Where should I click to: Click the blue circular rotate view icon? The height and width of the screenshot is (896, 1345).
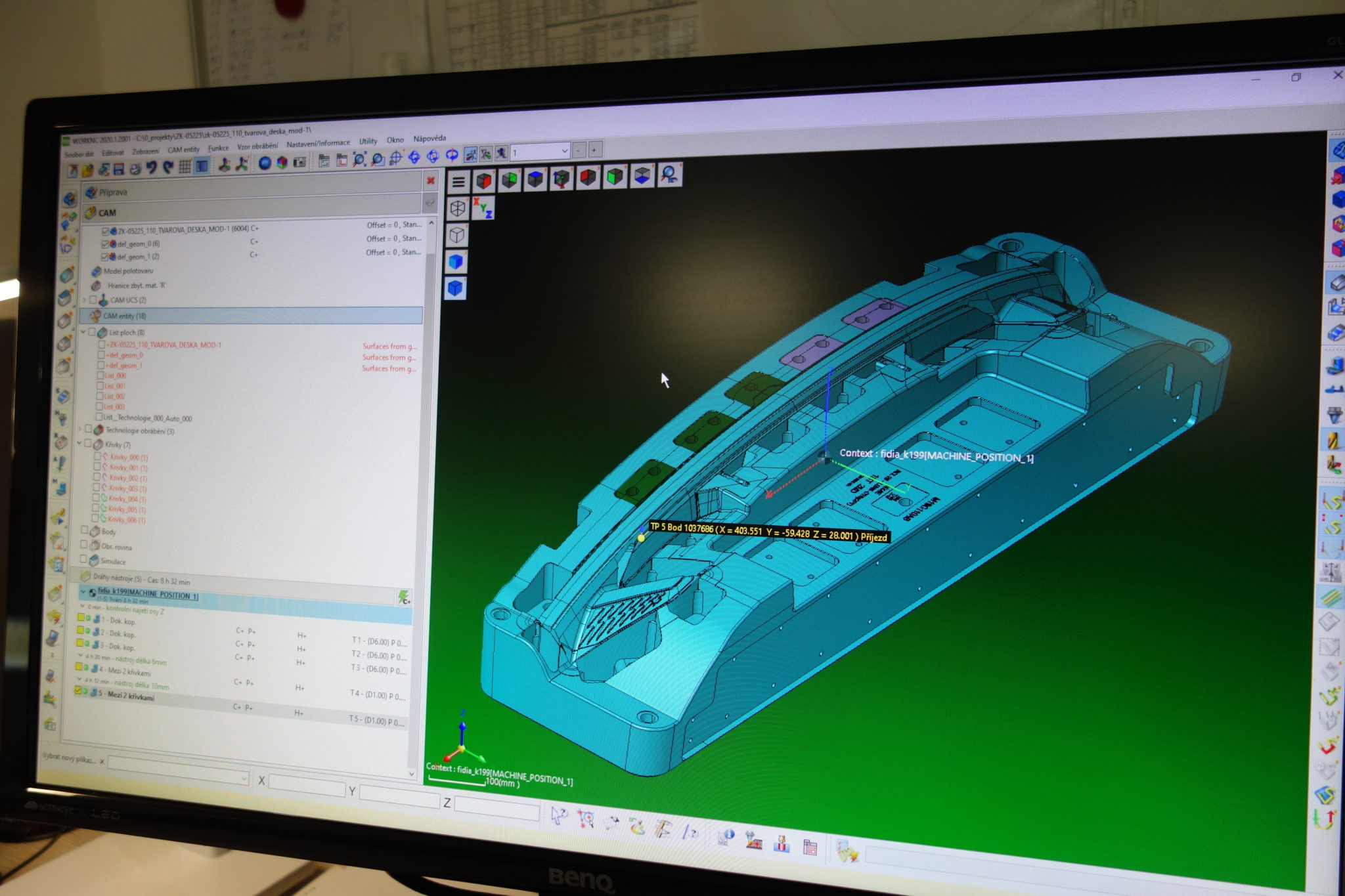pos(452,156)
